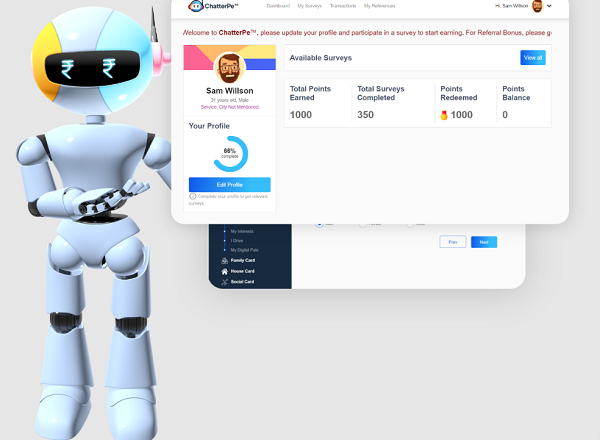Image resolution: width=600 pixels, height=440 pixels.
Task: Select the first selected radio option
Action: pyautogui.click(x=319, y=223)
